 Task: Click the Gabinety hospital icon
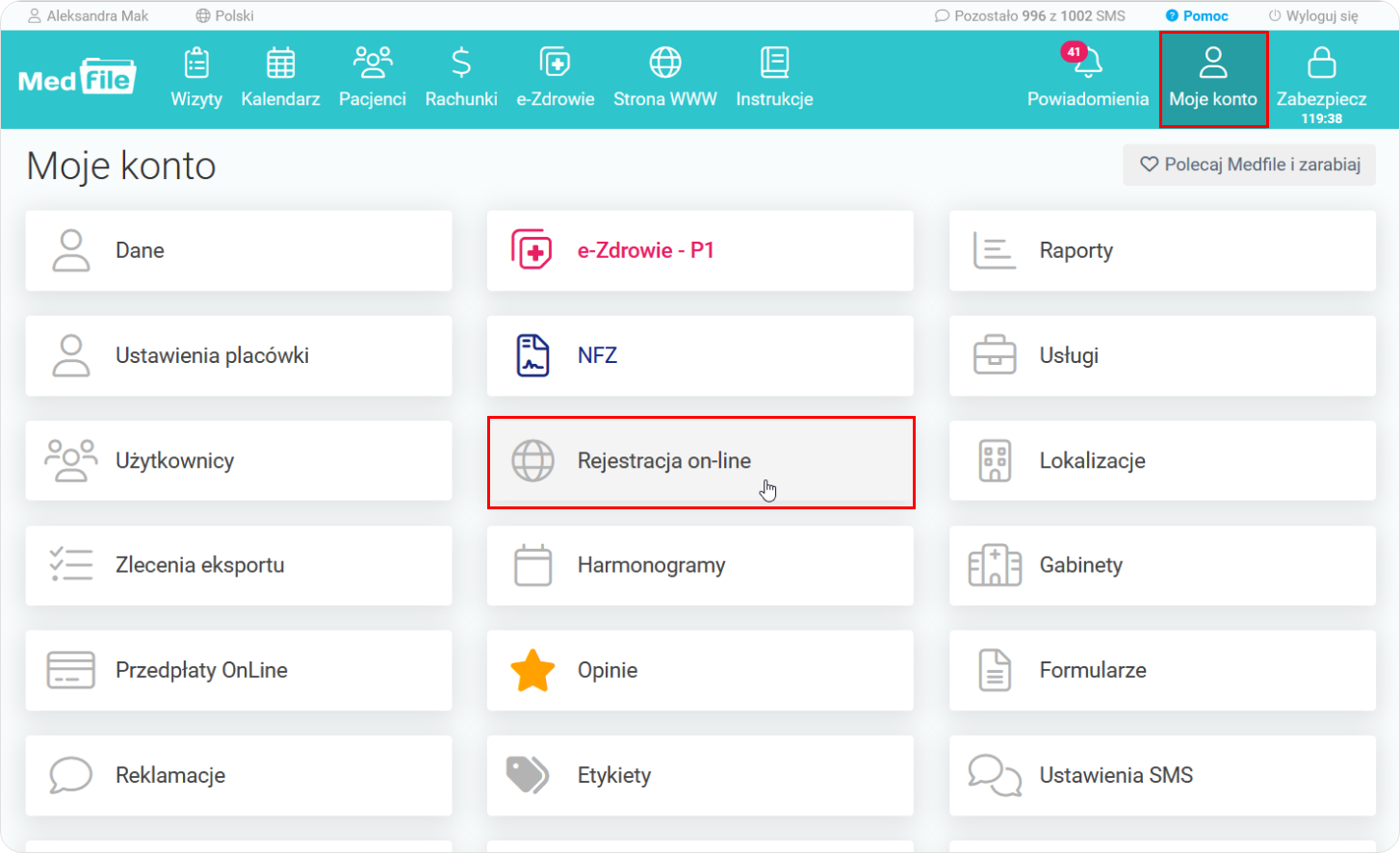point(995,565)
